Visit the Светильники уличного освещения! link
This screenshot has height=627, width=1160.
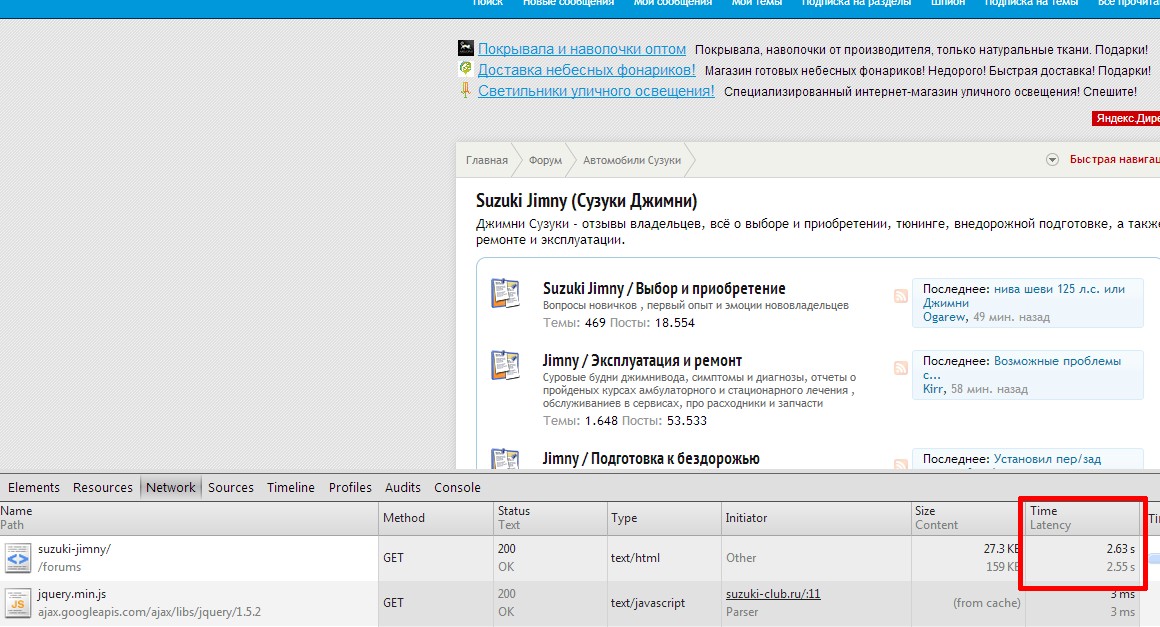pyautogui.click(x=596, y=91)
